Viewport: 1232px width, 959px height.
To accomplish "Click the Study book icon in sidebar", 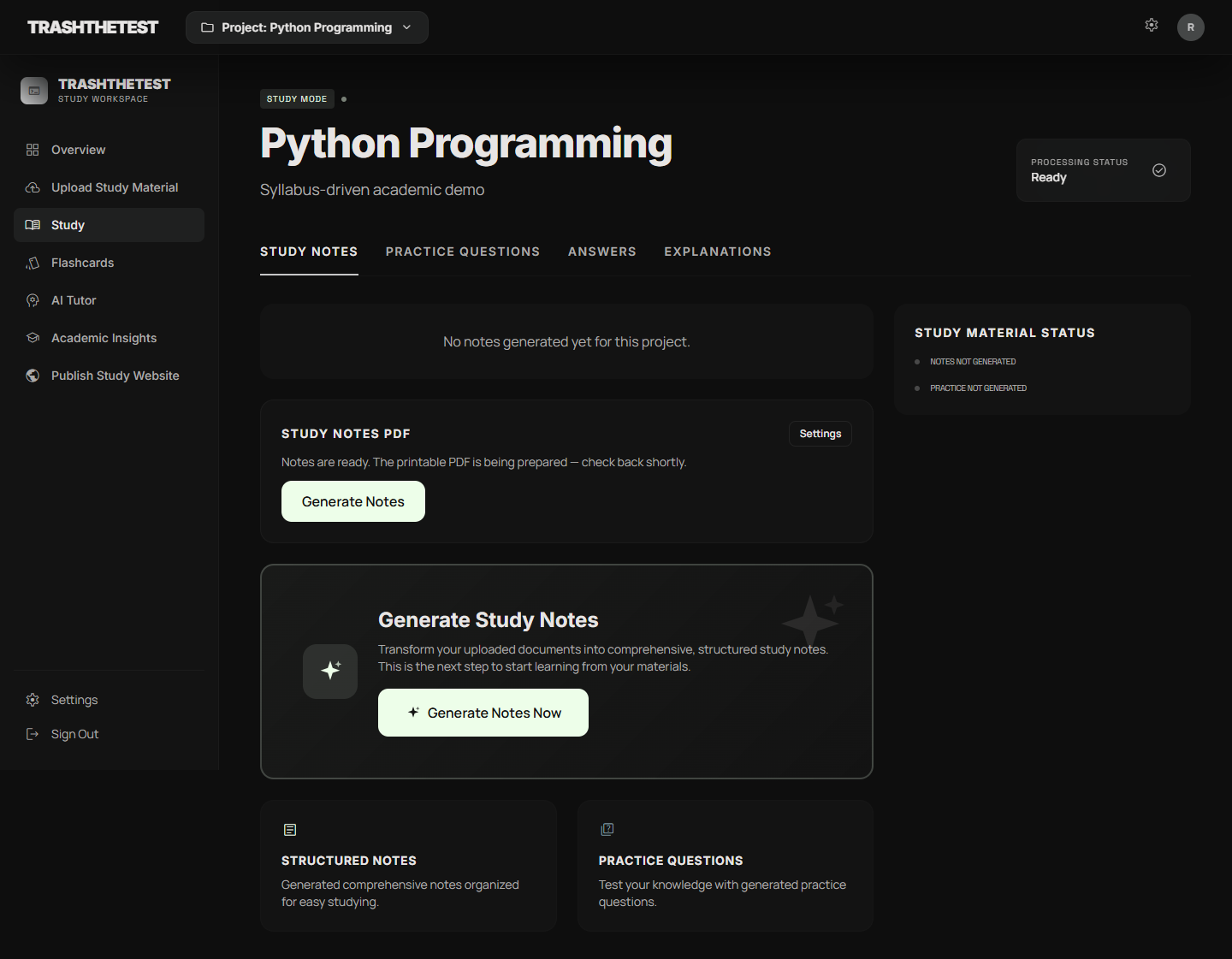I will (33, 225).
